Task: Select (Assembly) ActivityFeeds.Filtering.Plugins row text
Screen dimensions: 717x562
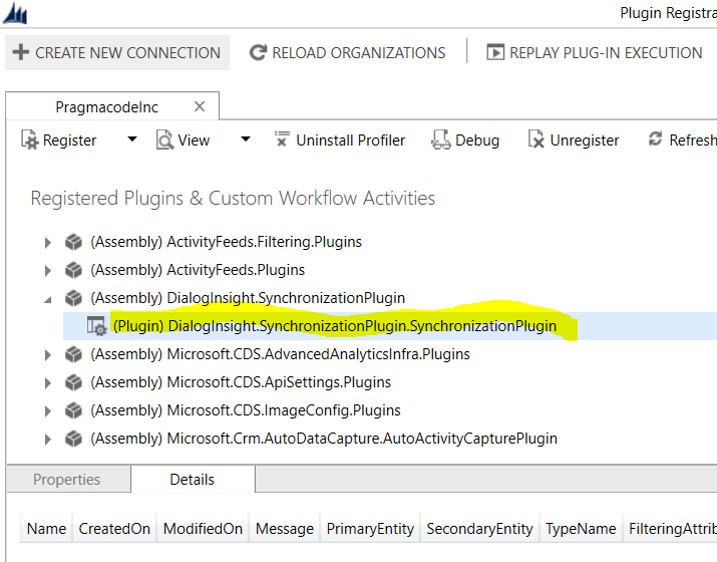Action: pyautogui.click(x=226, y=242)
